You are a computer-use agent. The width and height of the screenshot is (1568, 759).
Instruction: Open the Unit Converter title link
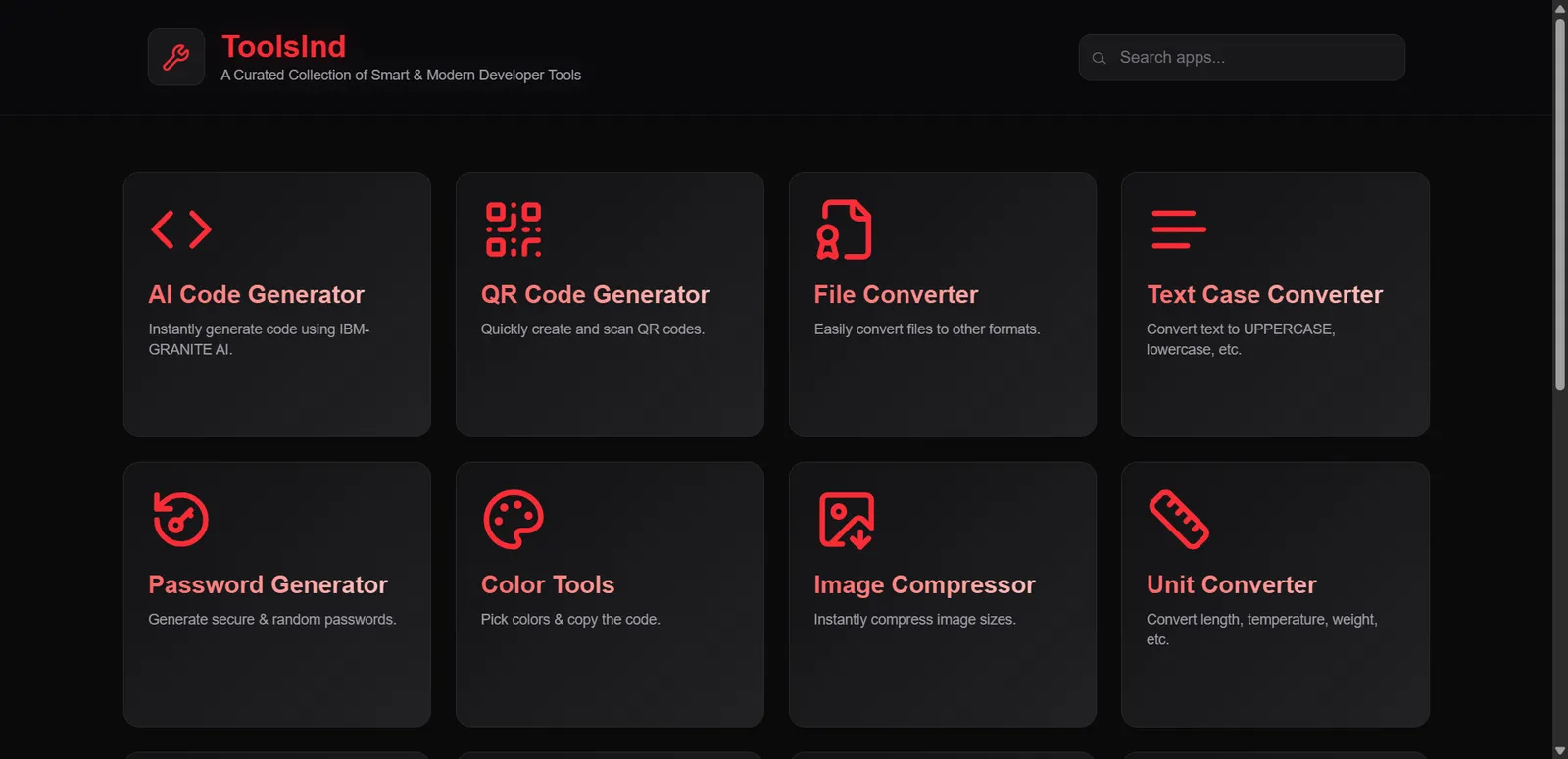(x=1231, y=584)
